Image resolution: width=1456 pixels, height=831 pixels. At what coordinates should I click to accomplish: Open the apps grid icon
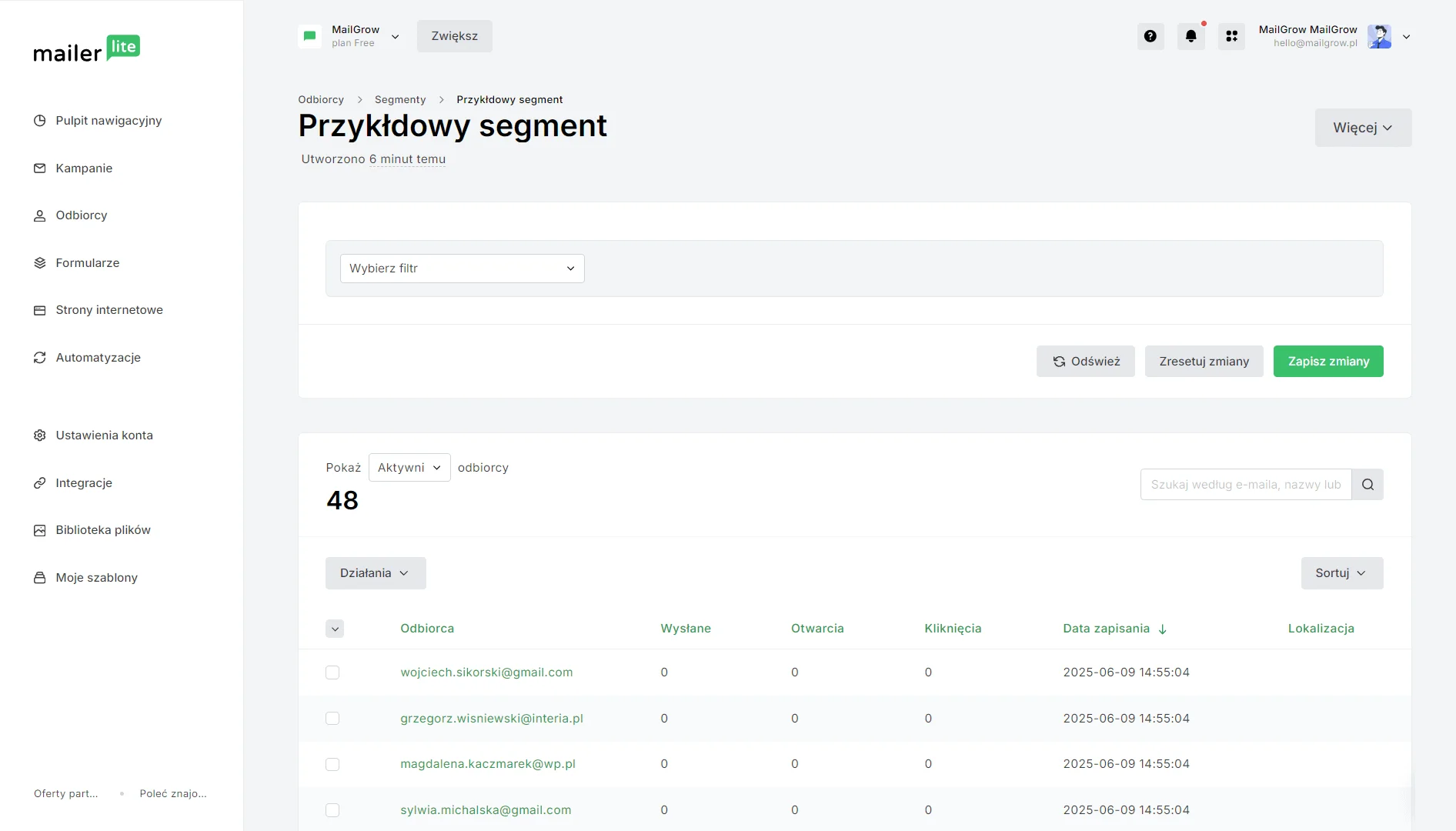tap(1231, 36)
